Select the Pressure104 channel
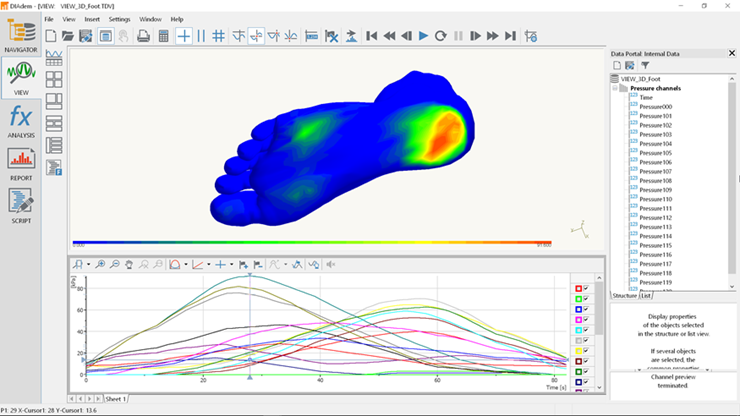The image size is (740, 416). point(655,143)
